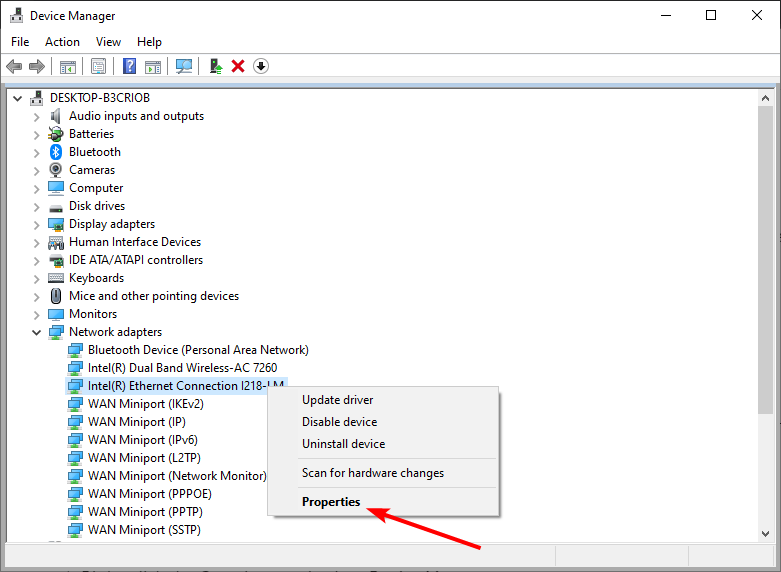Click the Back arrow toolbar icon

[14, 66]
